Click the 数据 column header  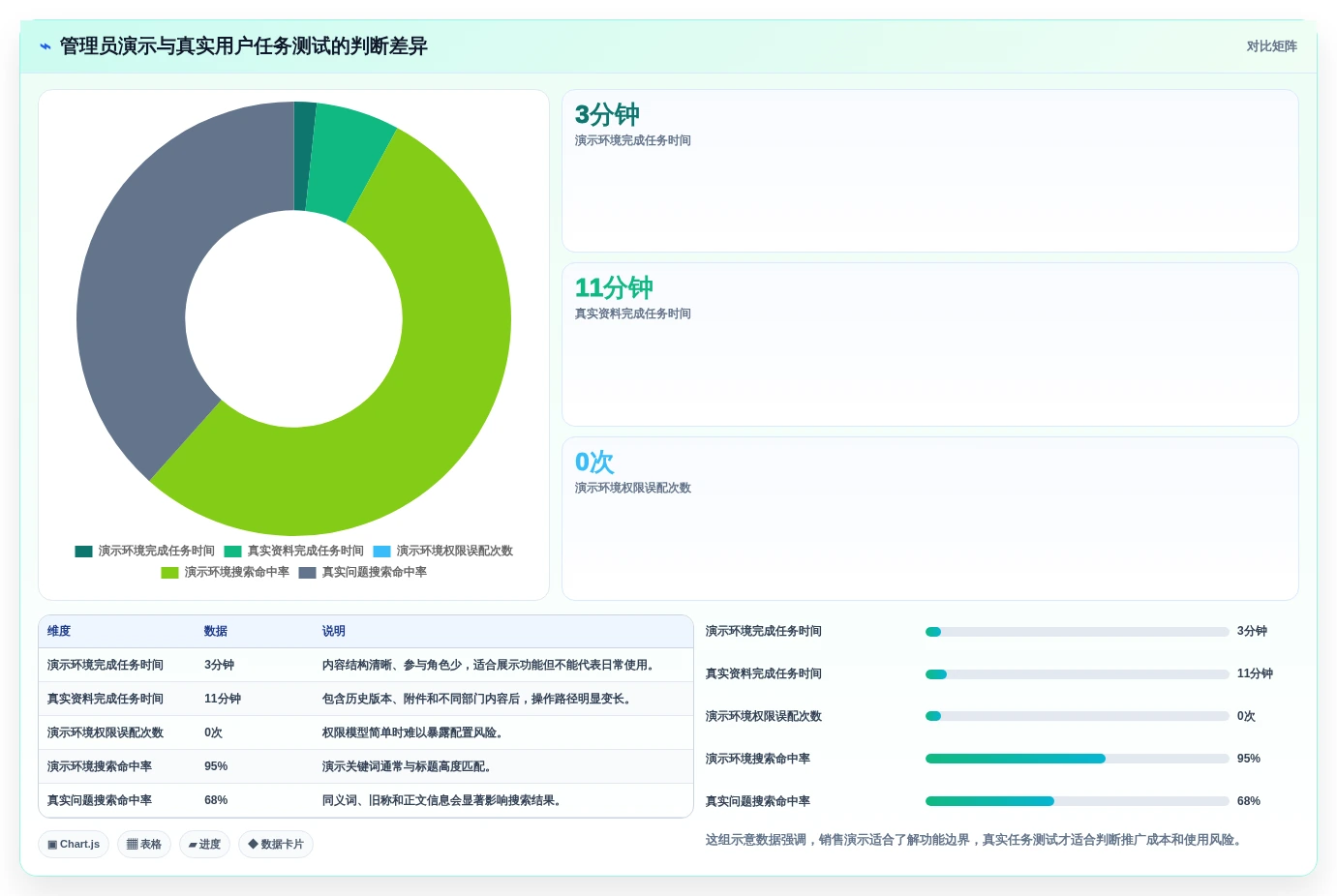click(x=216, y=631)
